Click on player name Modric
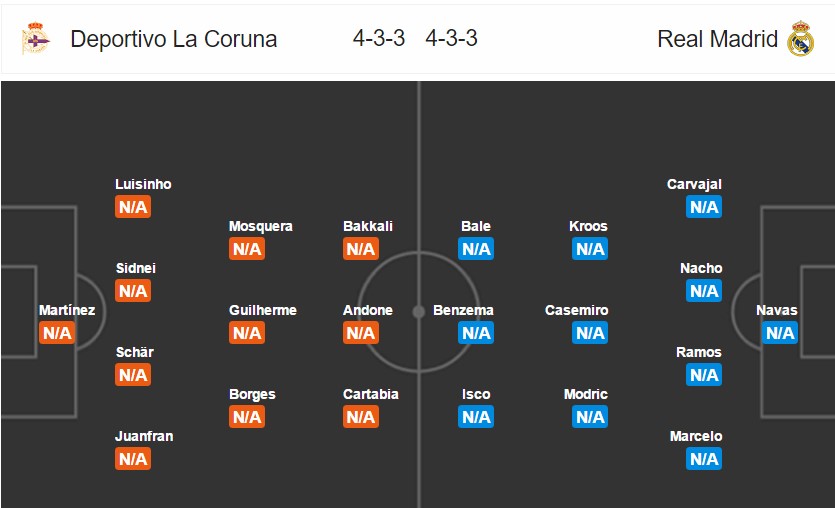 [x=586, y=394]
